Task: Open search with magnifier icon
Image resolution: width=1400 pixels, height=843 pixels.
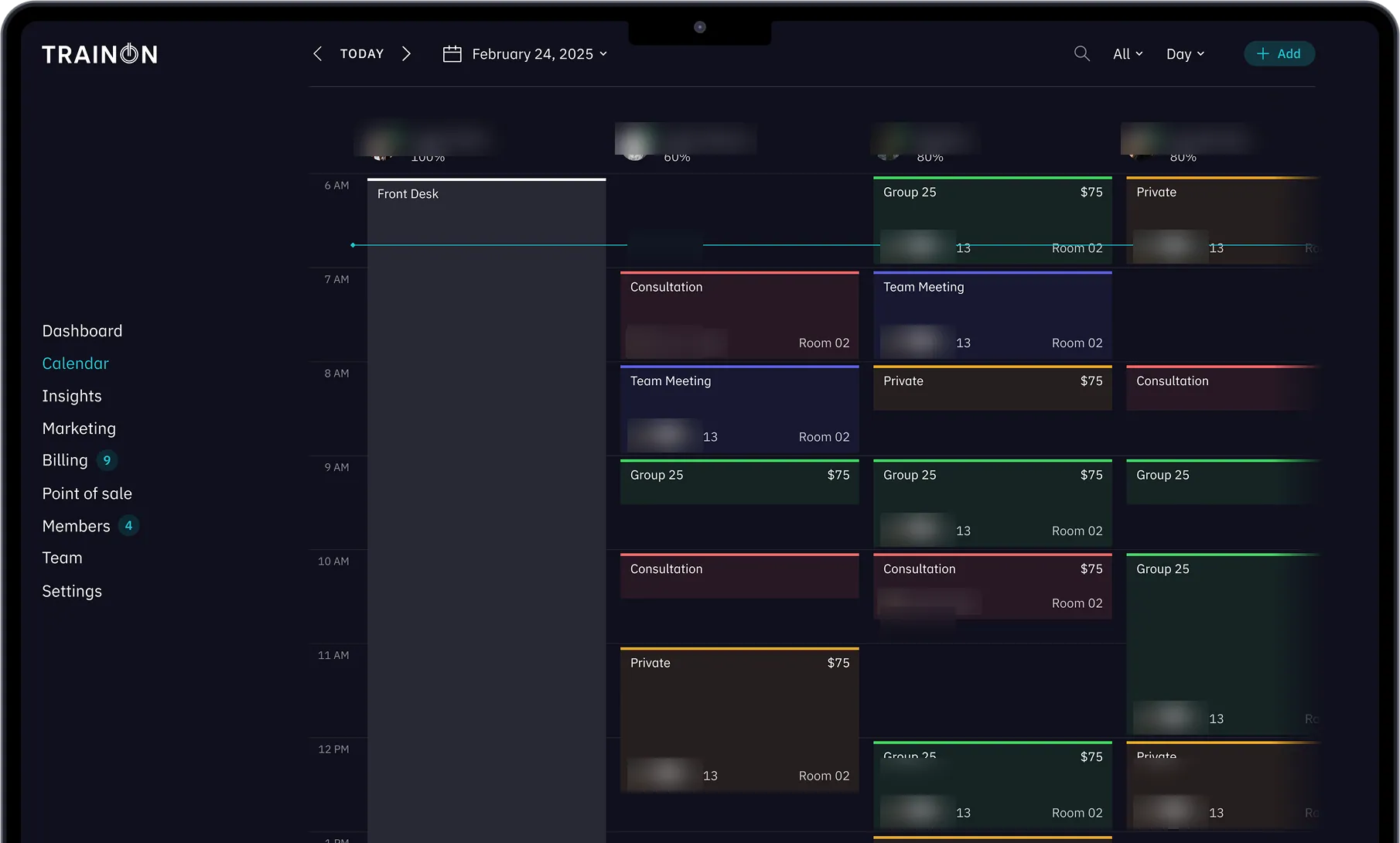Action: [x=1082, y=53]
